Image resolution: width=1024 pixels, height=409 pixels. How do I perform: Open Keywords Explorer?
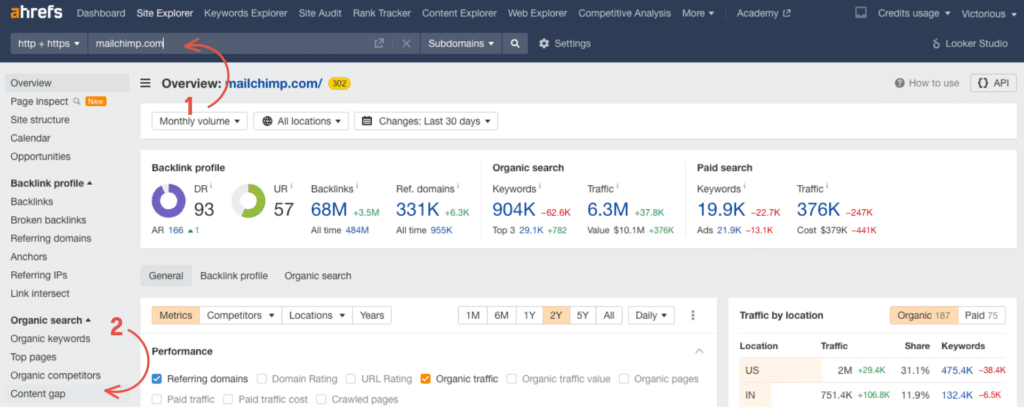point(246,13)
